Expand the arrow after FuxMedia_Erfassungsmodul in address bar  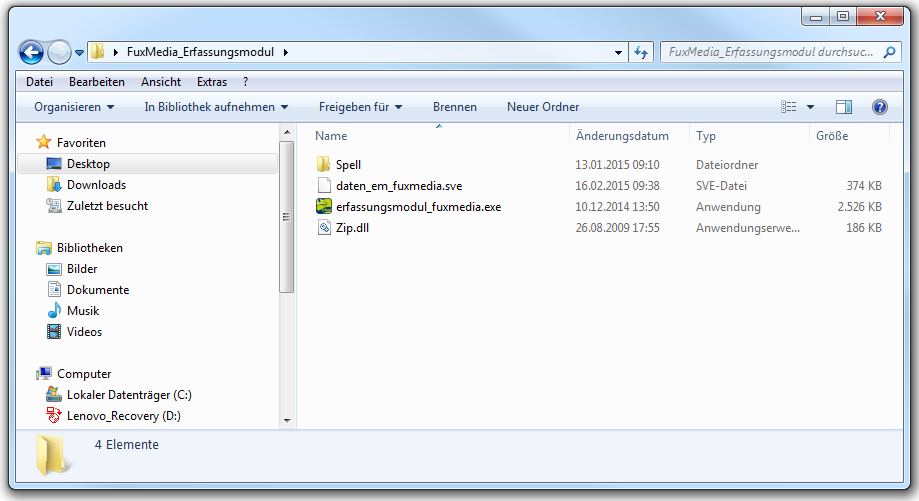[x=285, y=52]
